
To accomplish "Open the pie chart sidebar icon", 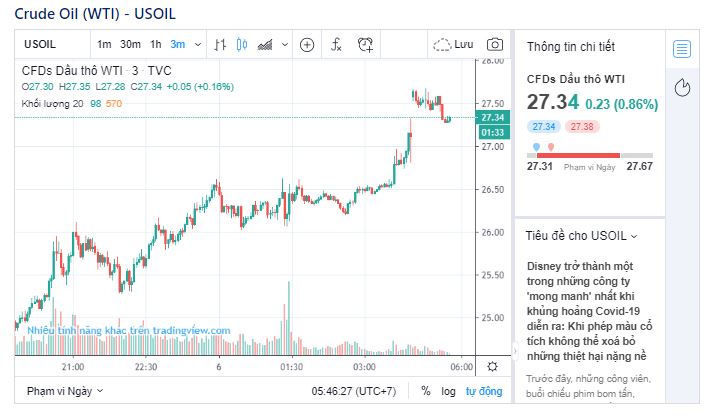I will 682,87.
